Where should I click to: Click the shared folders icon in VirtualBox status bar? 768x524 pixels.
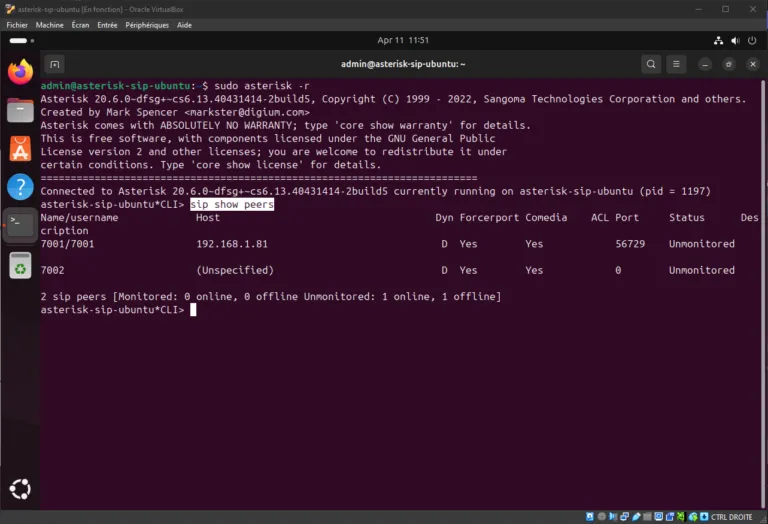(x=647, y=517)
